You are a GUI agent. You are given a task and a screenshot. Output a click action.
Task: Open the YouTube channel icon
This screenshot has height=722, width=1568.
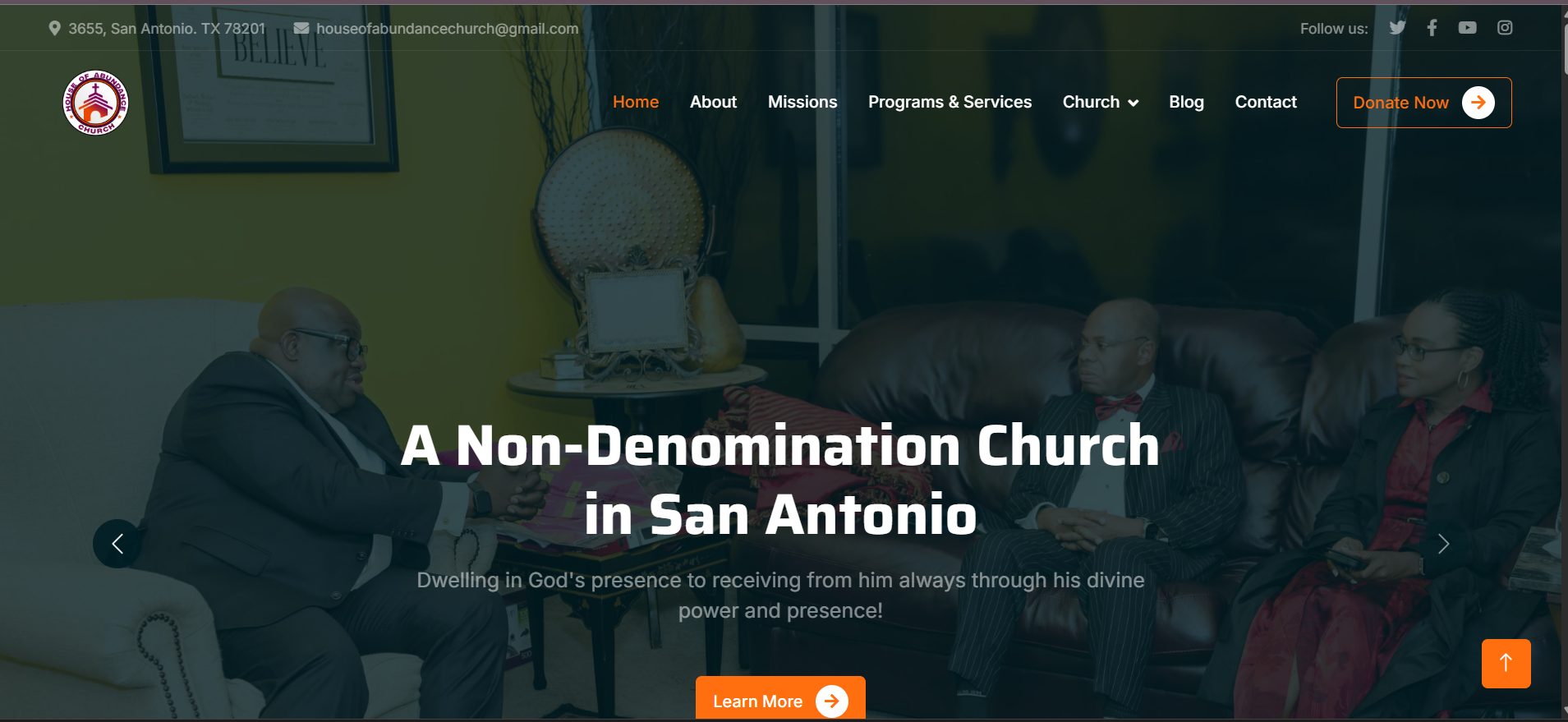click(1467, 28)
